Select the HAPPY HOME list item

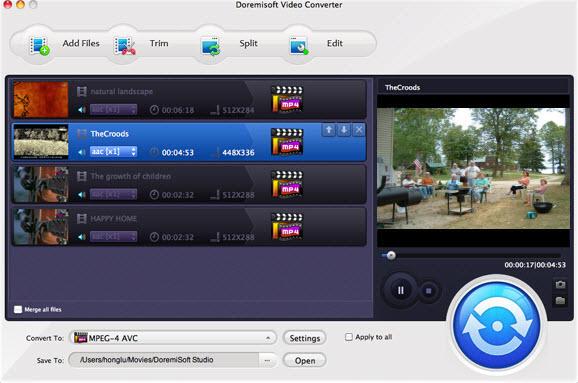189,227
